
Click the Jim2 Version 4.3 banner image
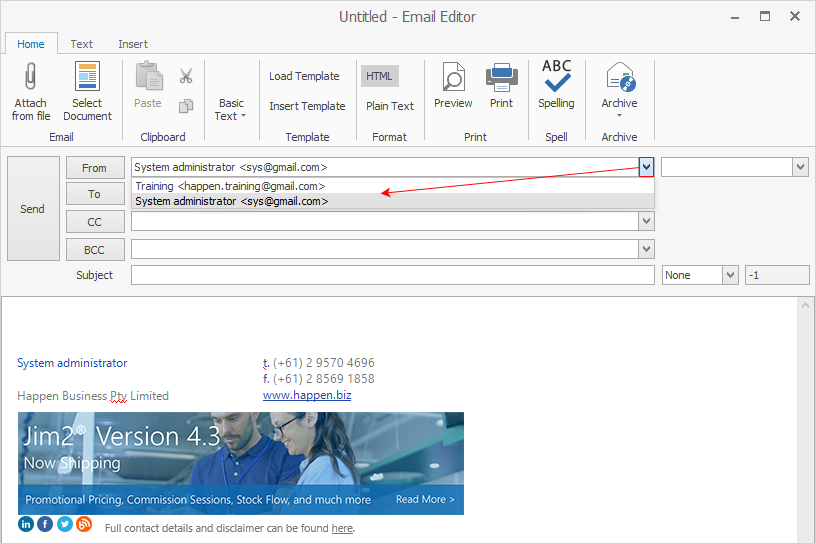click(241, 463)
